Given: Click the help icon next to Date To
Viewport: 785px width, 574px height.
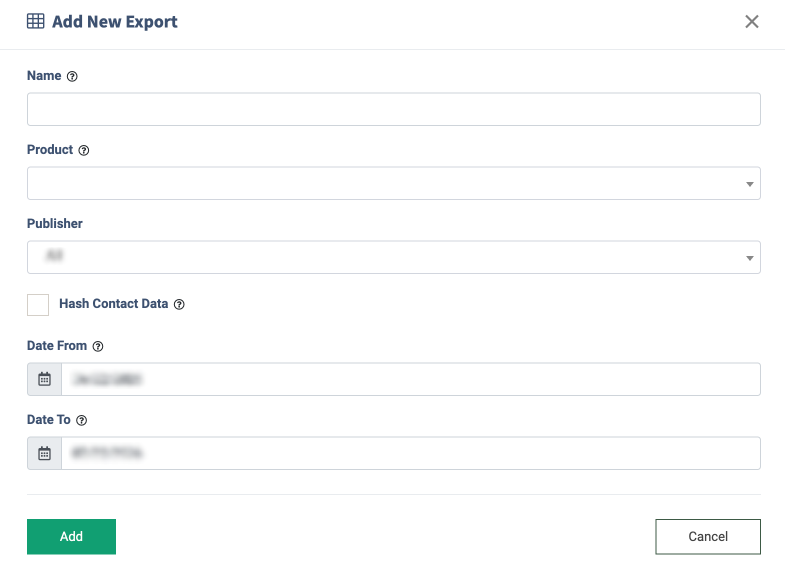Looking at the screenshot, I should [82, 420].
